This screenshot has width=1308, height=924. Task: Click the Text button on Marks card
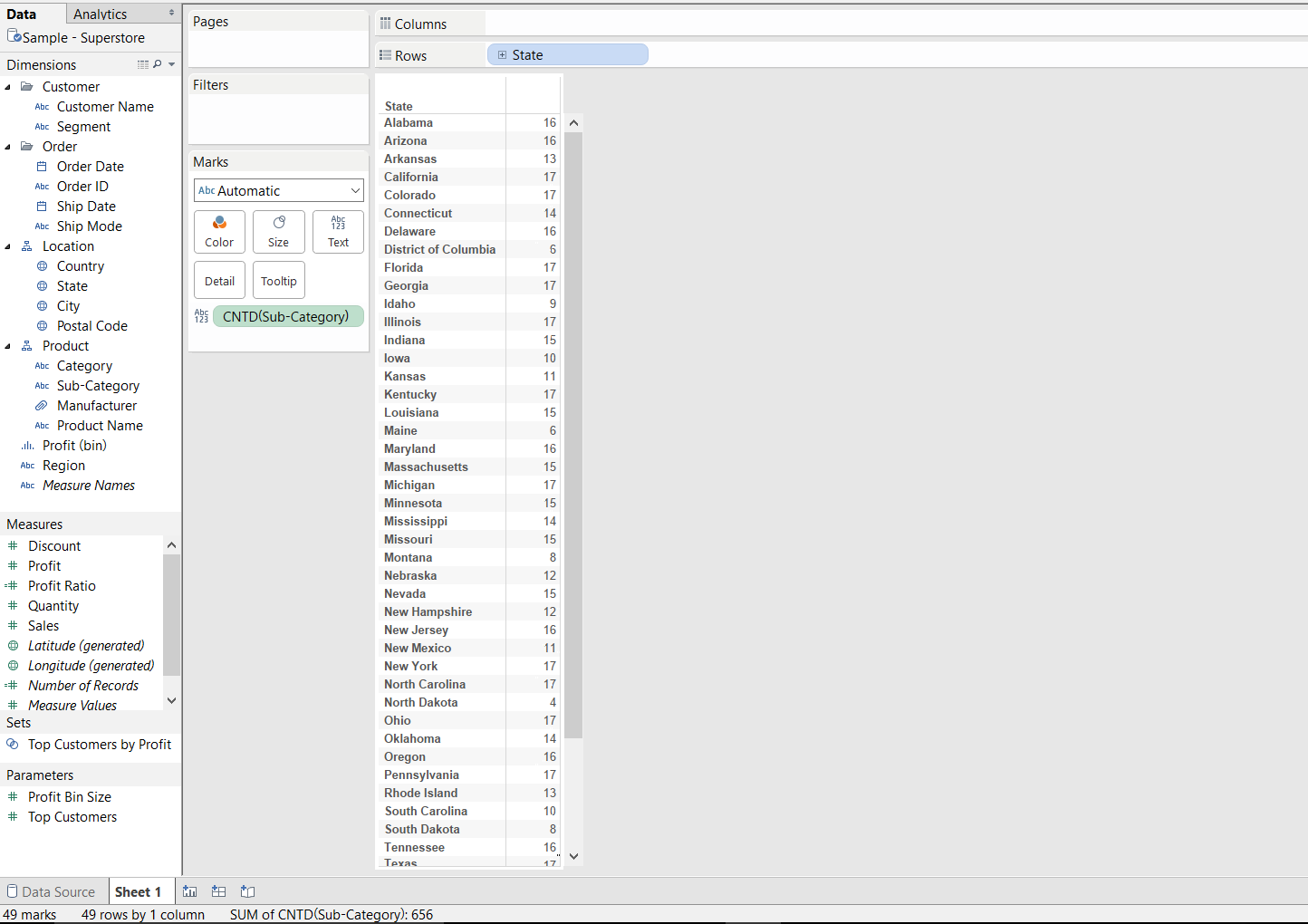(x=338, y=232)
